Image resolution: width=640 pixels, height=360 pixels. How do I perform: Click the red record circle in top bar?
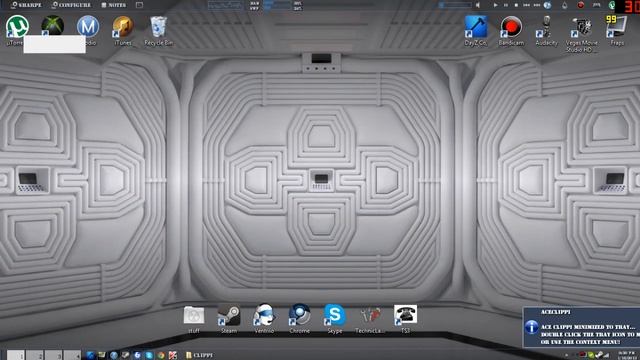(x=580, y=5)
